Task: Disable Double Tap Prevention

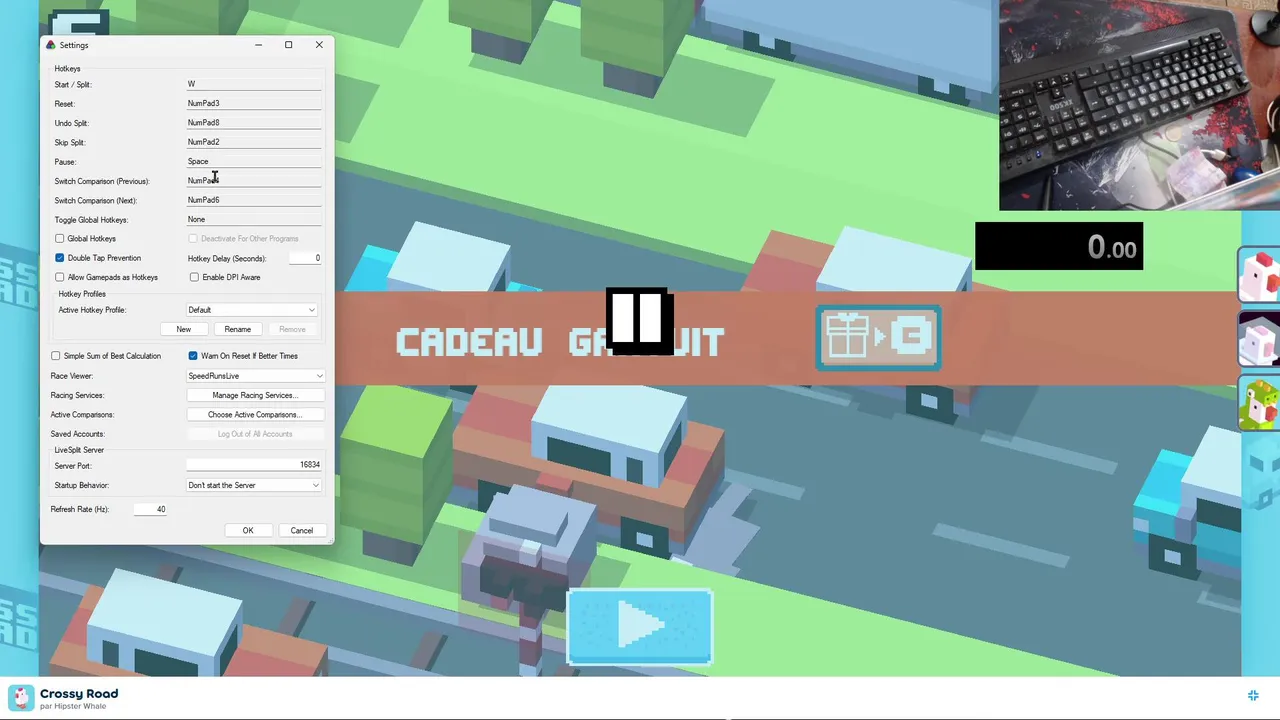Action: click(59, 258)
